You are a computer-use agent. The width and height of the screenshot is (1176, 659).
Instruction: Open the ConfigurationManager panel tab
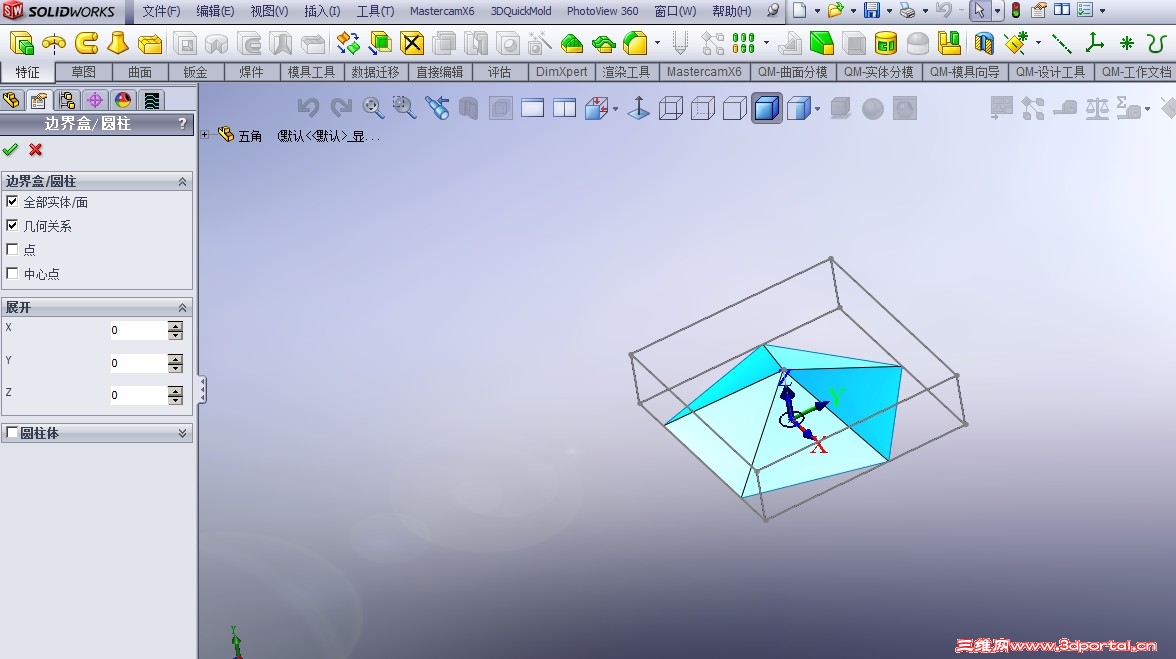67,100
